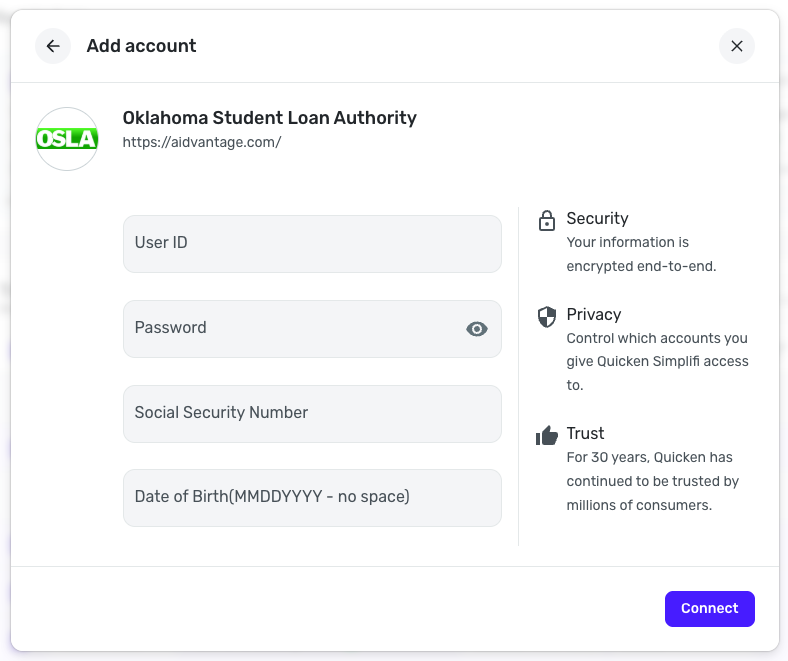The image size is (788, 661).
Task: Click the Add account title
Action: [x=141, y=46]
